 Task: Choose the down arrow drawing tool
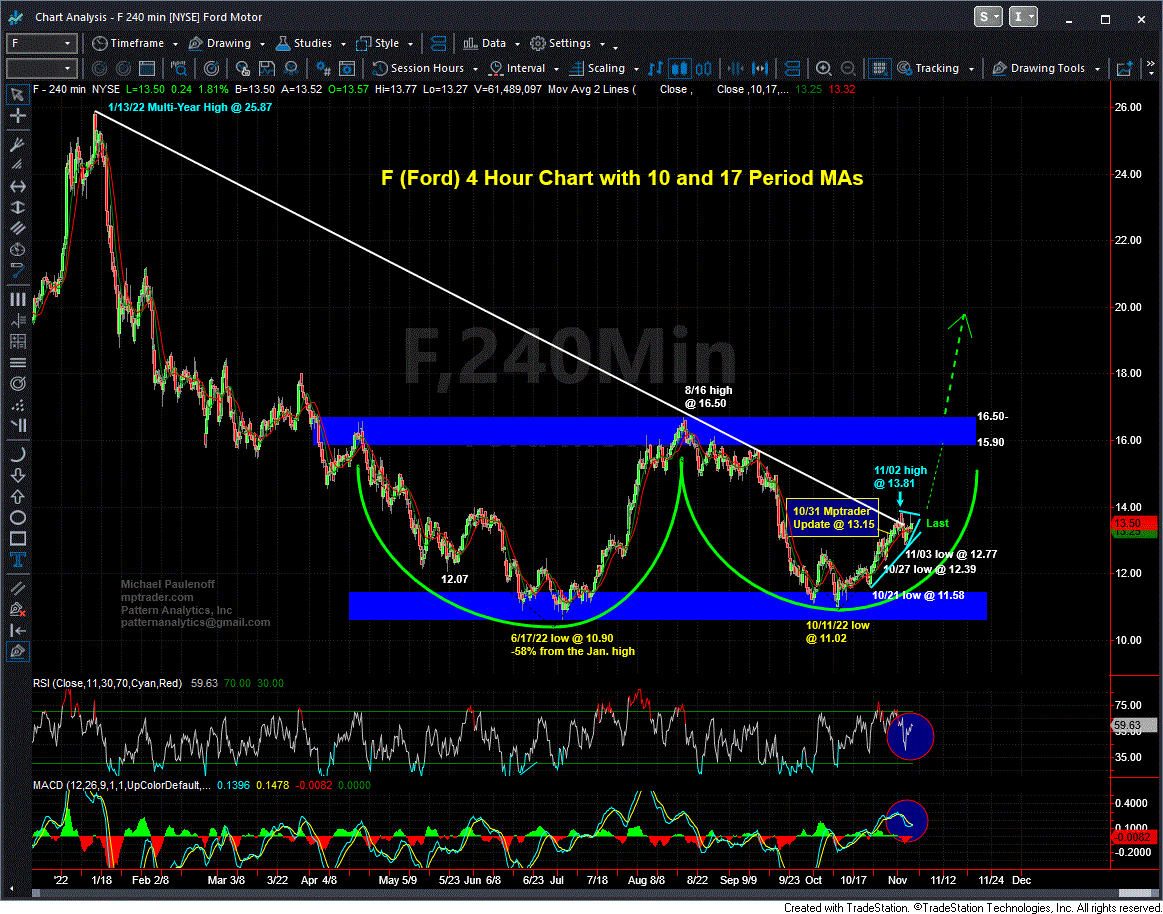coord(17,476)
